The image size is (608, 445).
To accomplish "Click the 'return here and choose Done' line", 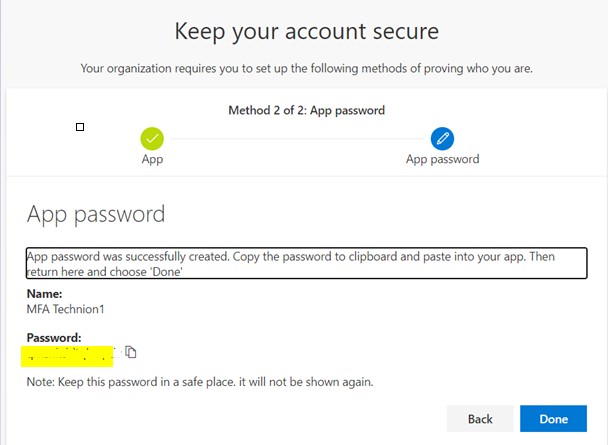I will tap(104, 272).
